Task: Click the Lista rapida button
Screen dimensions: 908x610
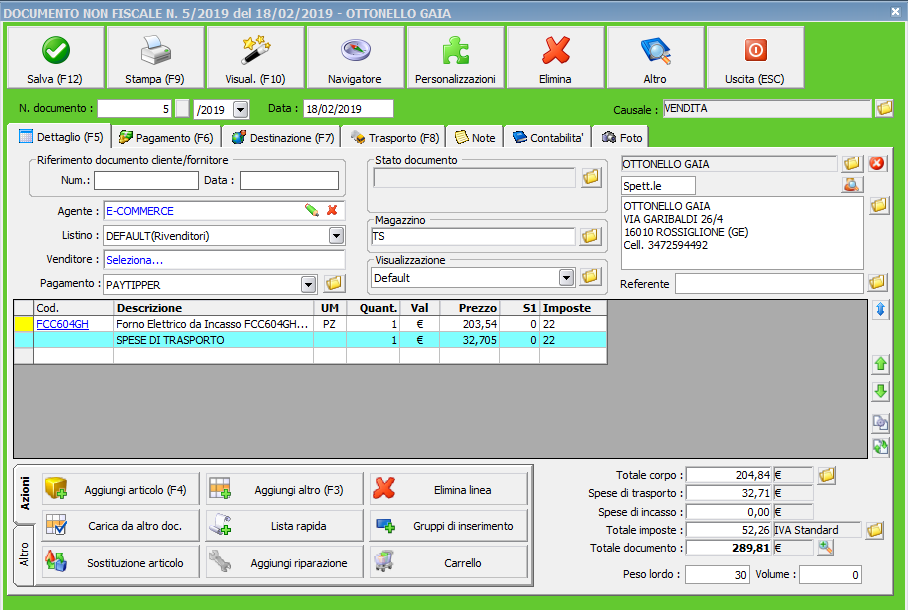Action: pyautogui.click(x=285, y=525)
